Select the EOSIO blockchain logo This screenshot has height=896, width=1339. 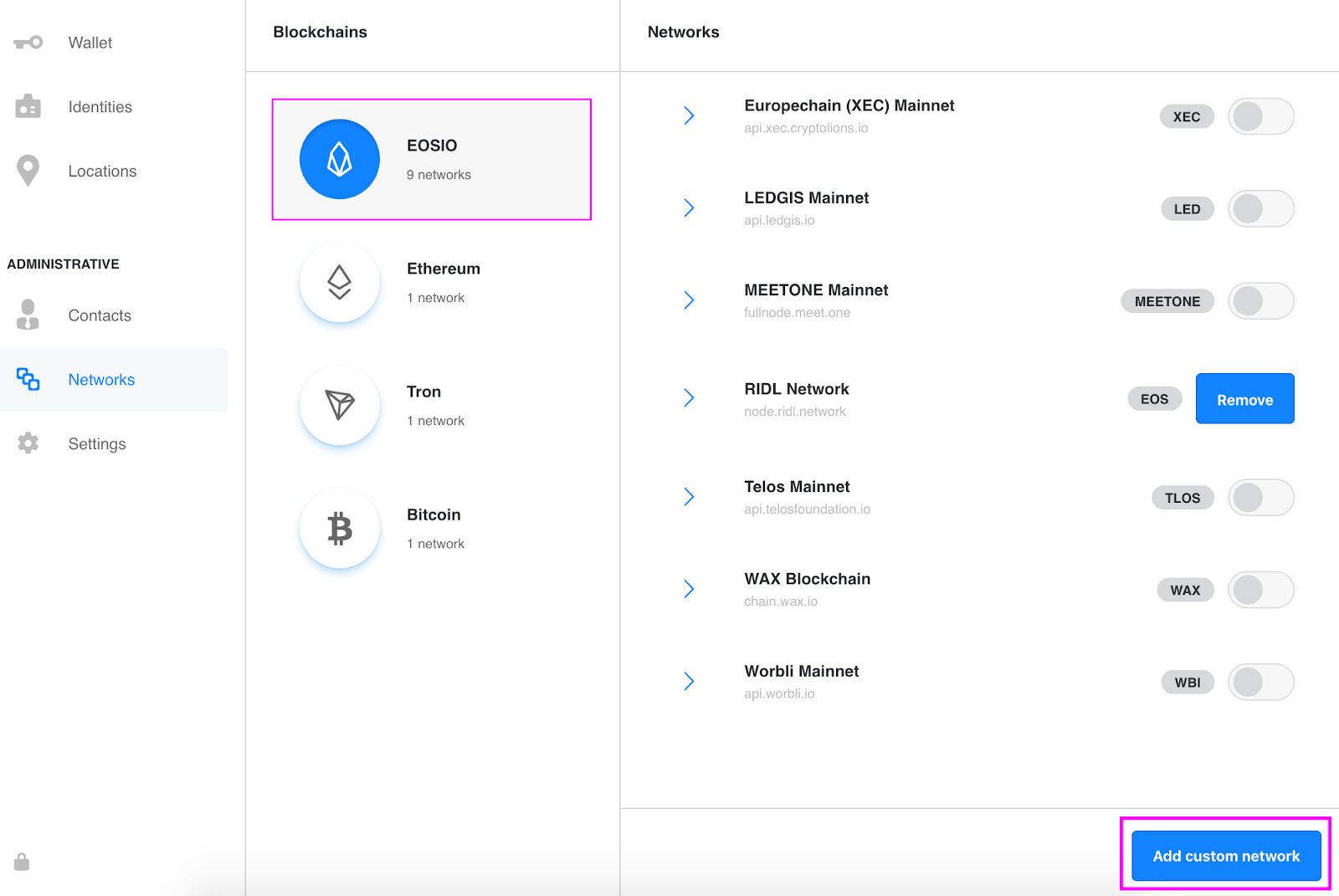point(340,159)
